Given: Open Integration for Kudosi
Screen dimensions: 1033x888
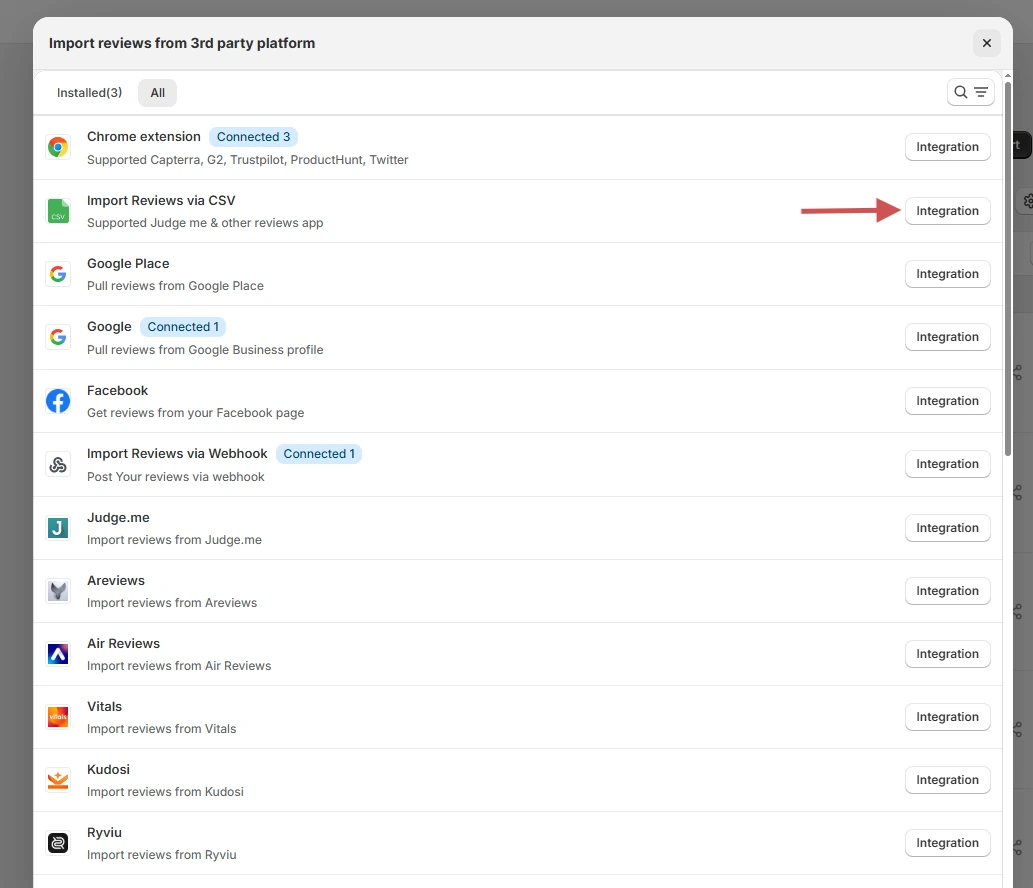Looking at the screenshot, I should (x=947, y=779).
